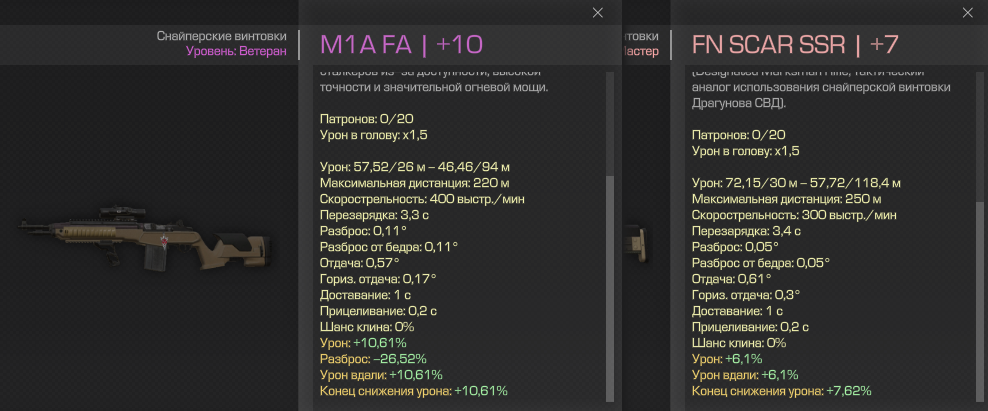Click the 'Отдача: 0,61°' line
Screen dimensions: 988x411
(x=732, y=279)
